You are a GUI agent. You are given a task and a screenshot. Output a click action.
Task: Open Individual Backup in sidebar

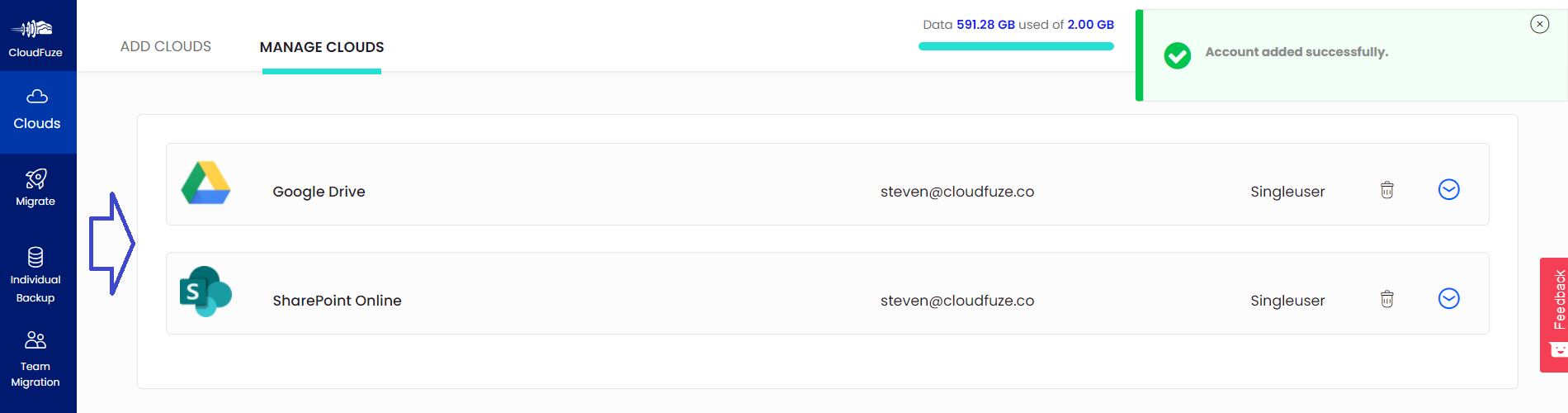[x=35, y=275]
